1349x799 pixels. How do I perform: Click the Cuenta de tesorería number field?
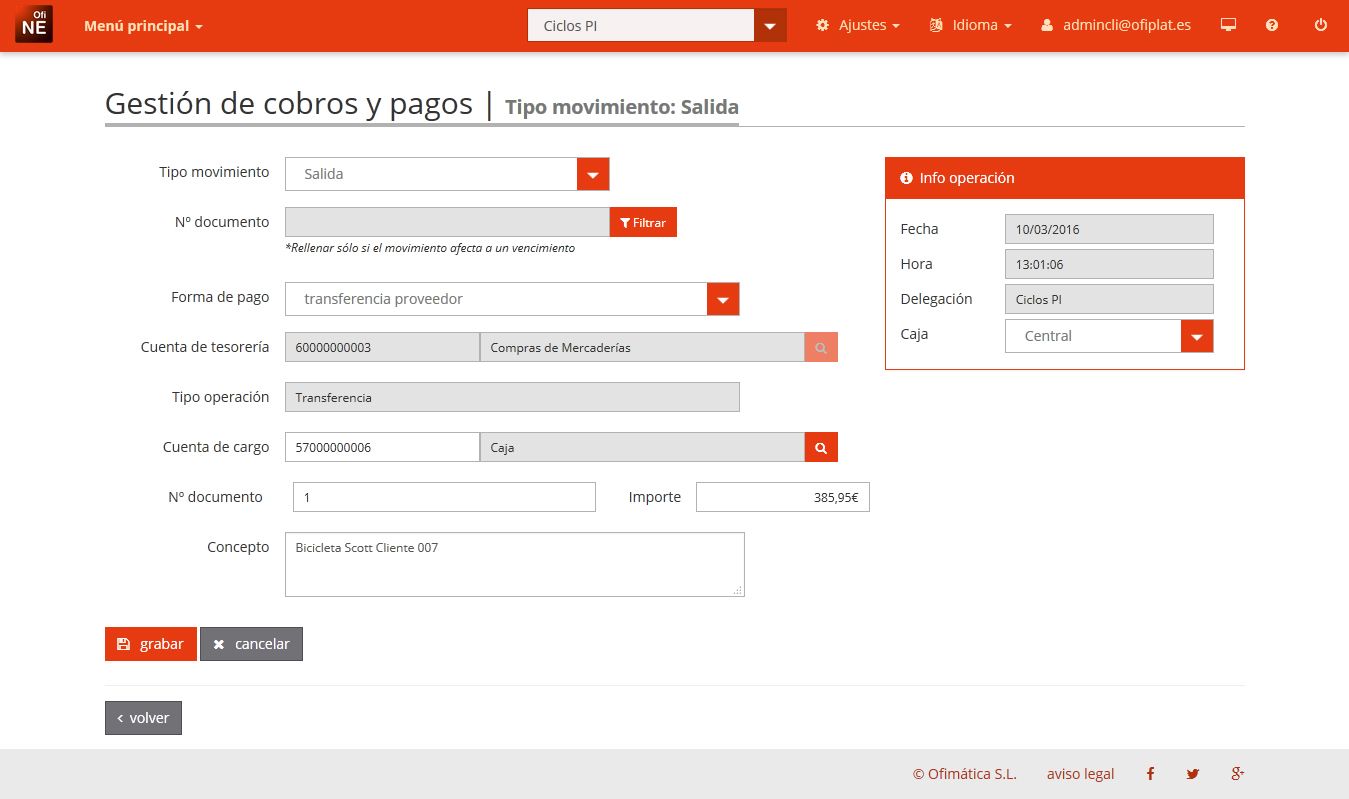[x=382, y=347]
